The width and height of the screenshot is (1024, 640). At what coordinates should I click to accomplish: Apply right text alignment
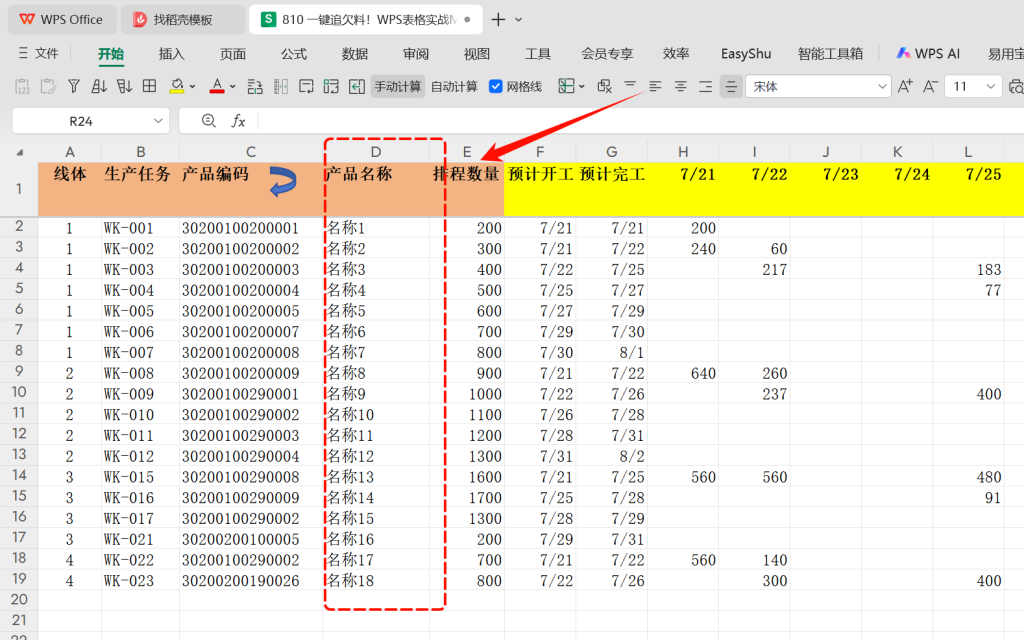pyautogui.click(x=705, y=86)
